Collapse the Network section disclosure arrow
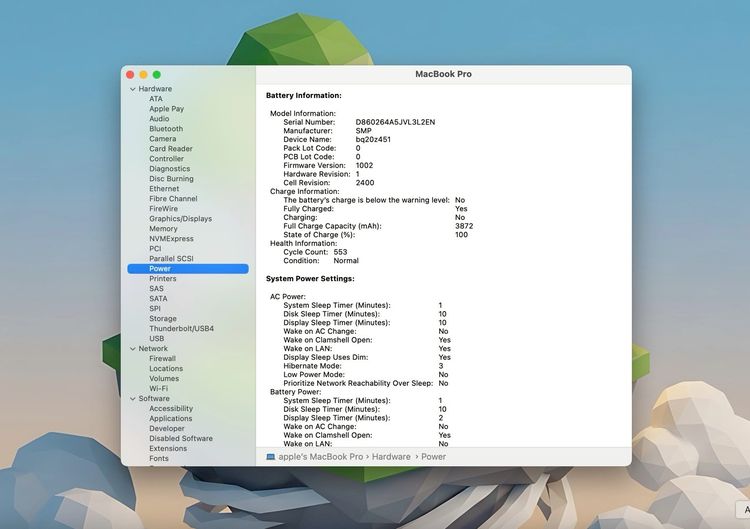 132,349
